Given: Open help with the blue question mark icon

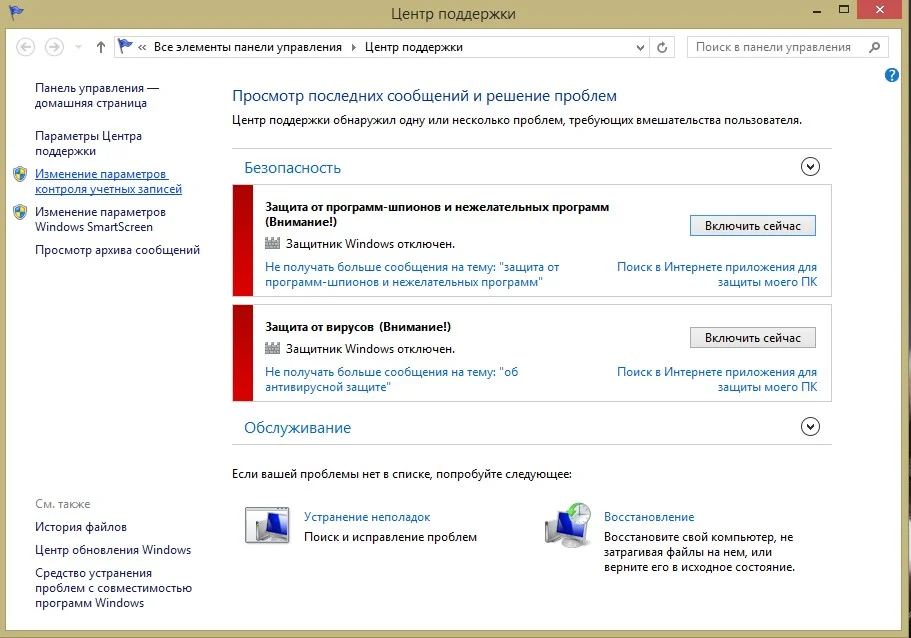Looking at the screenshot, I should coord(891,75).
